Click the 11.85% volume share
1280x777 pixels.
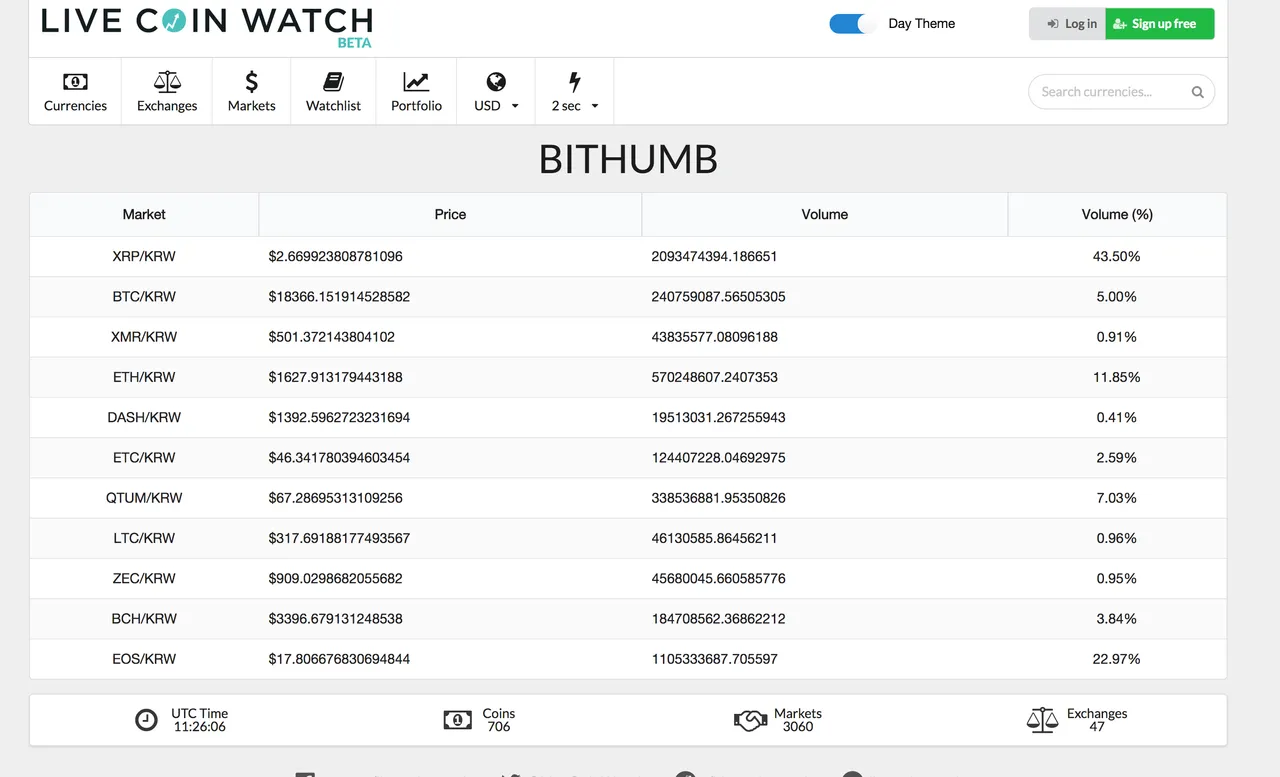pos(1116,377)
